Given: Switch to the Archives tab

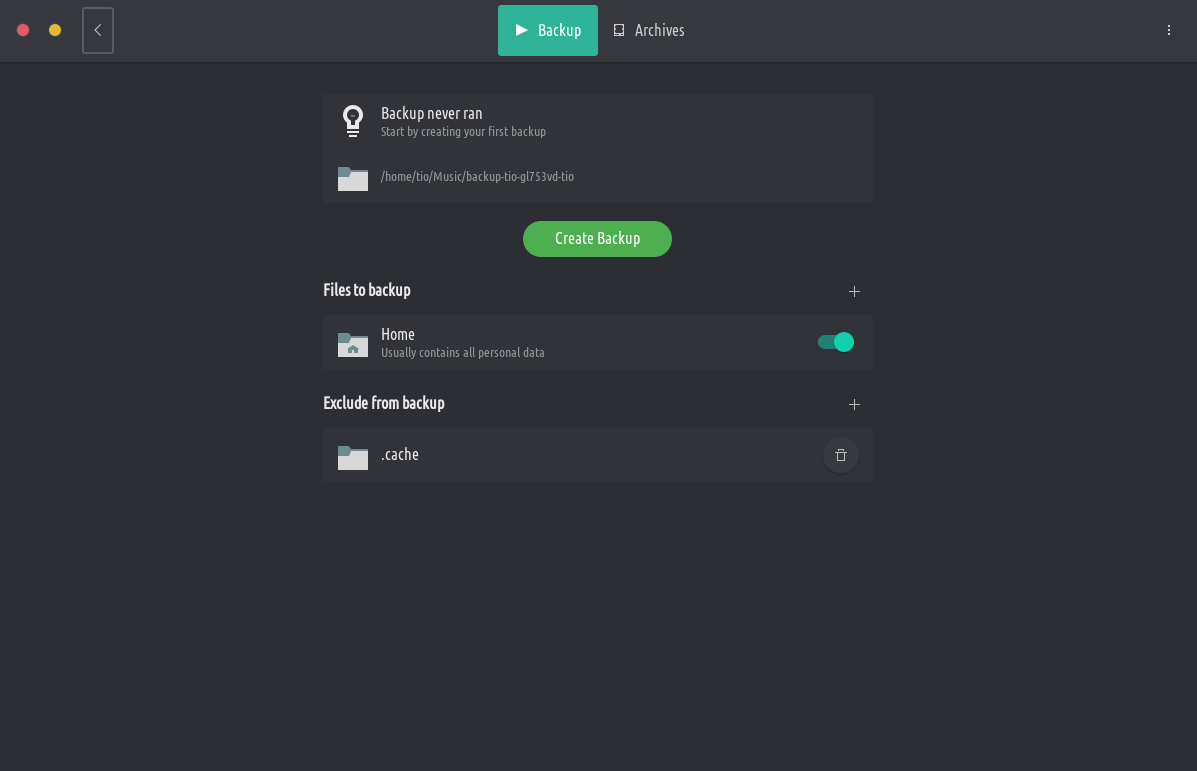Looking at the screenshot, I should [649, 30].
